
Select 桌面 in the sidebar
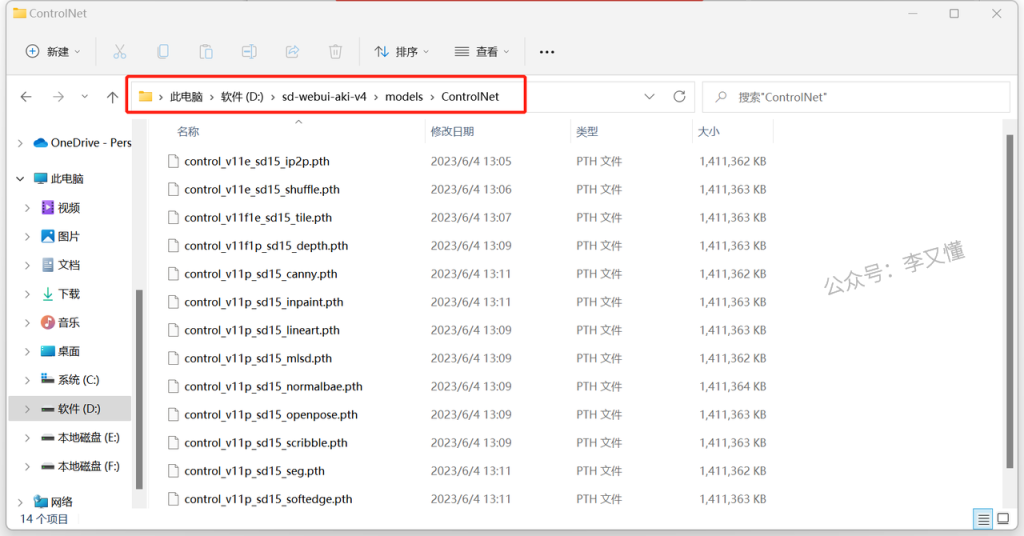point(61,351)
